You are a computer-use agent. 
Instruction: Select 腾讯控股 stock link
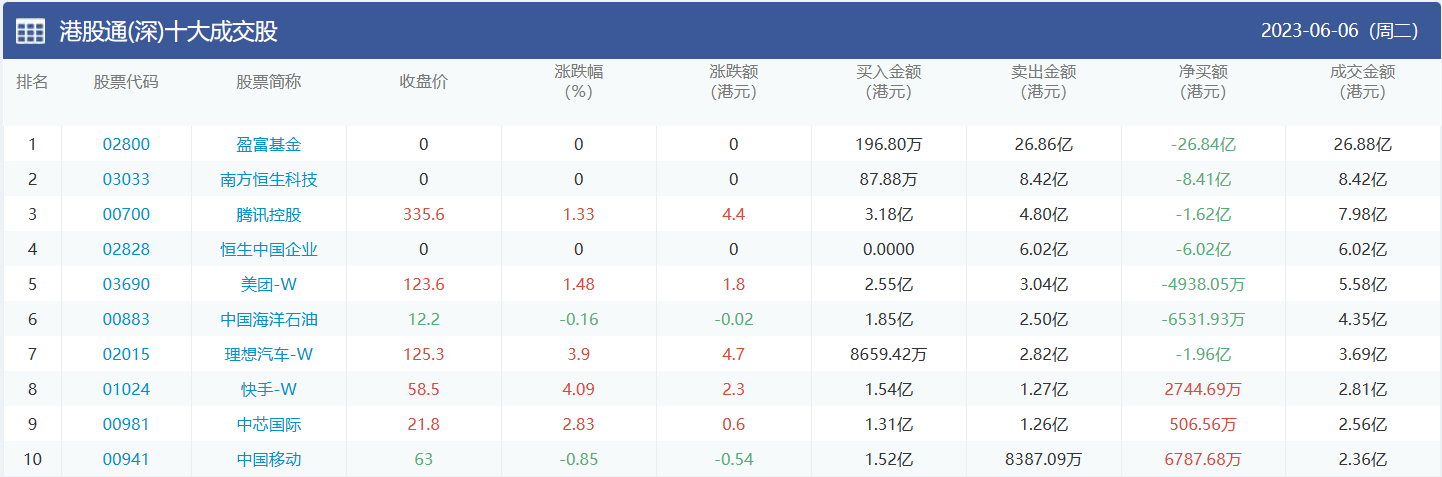coord(269,214)
